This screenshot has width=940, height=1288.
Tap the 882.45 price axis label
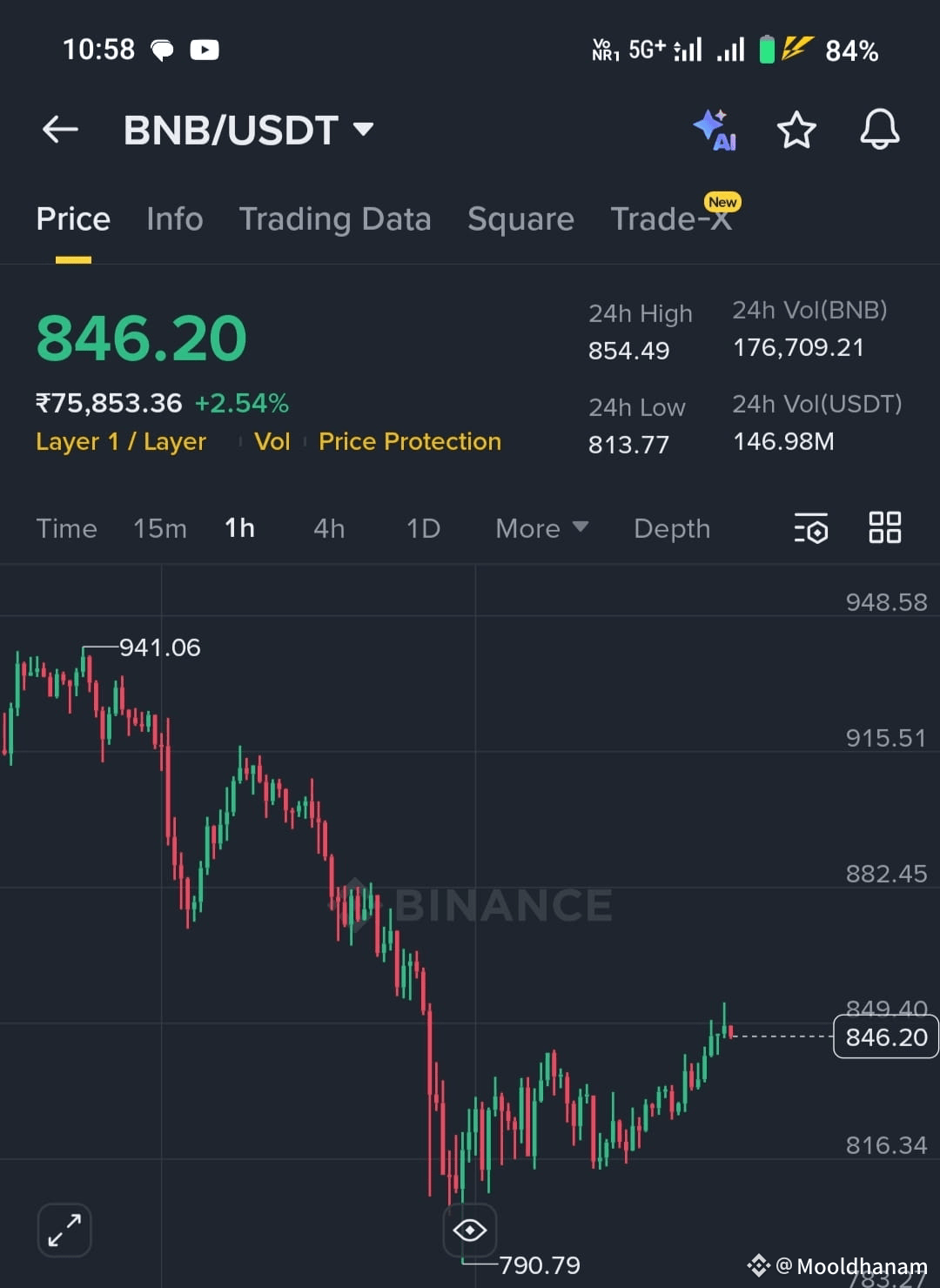click(886, 874)
